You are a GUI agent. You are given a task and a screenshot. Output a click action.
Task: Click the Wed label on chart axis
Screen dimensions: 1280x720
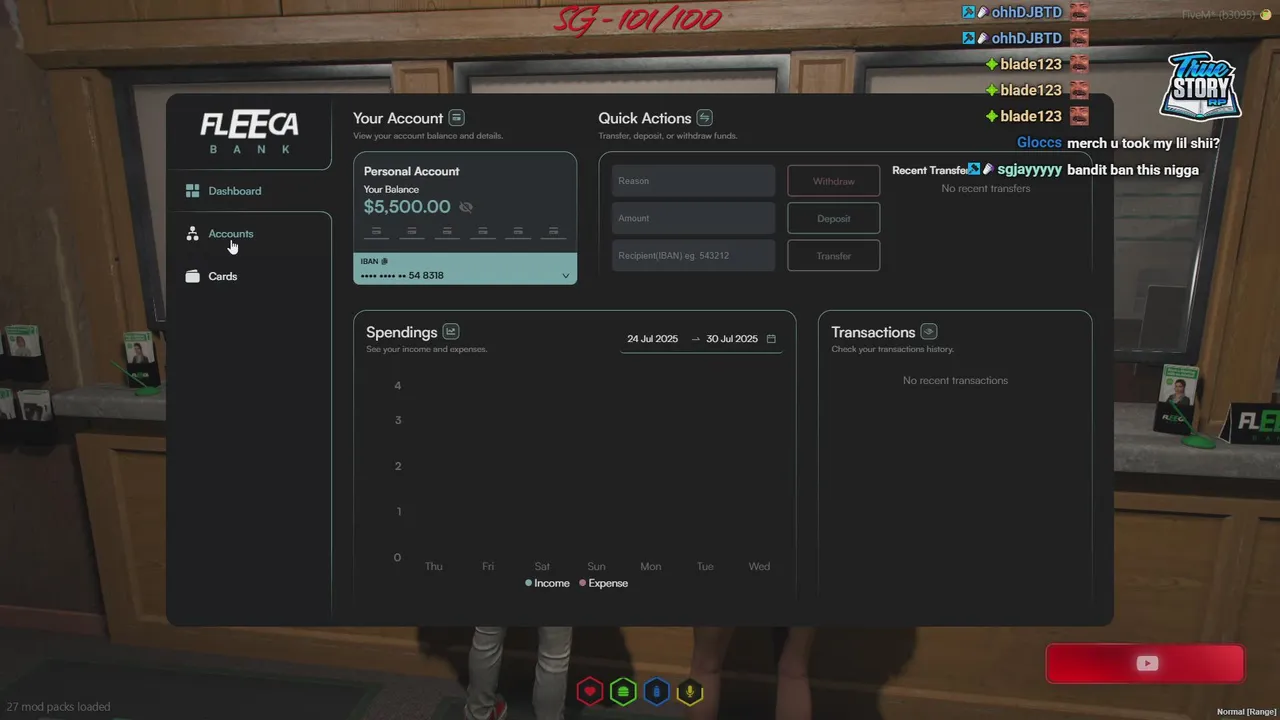tap(759, 566)
